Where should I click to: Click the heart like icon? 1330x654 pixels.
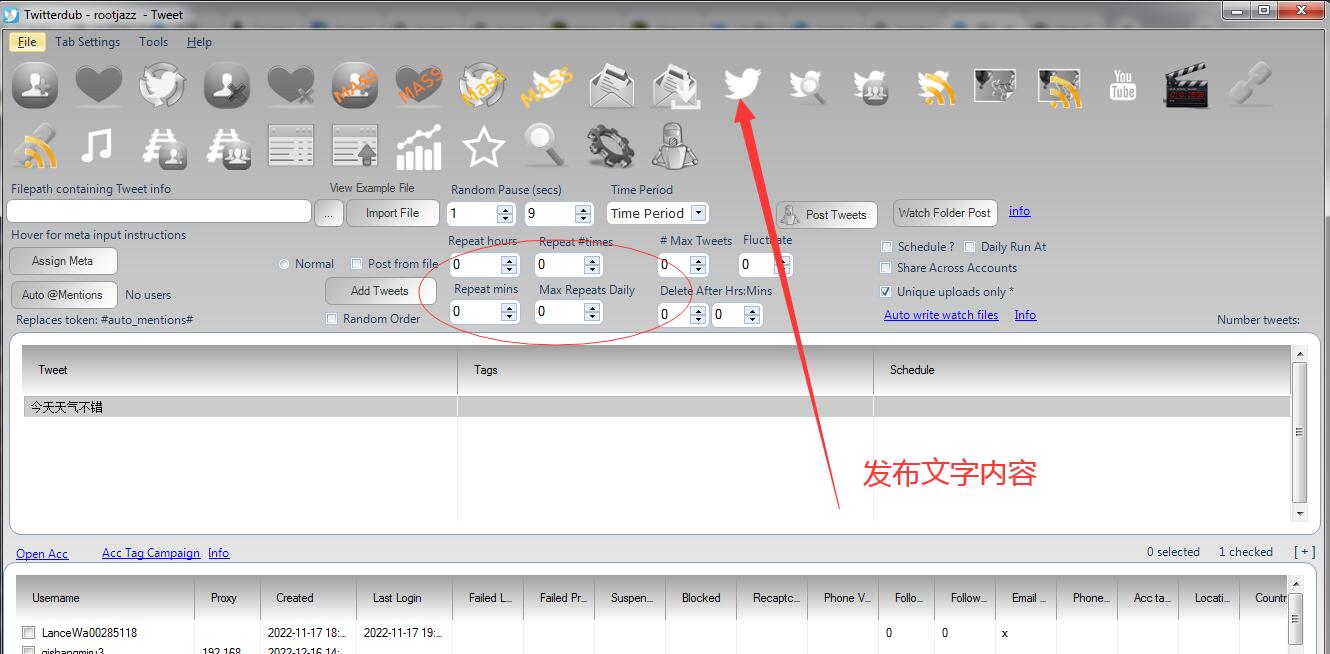pos(98,86)
